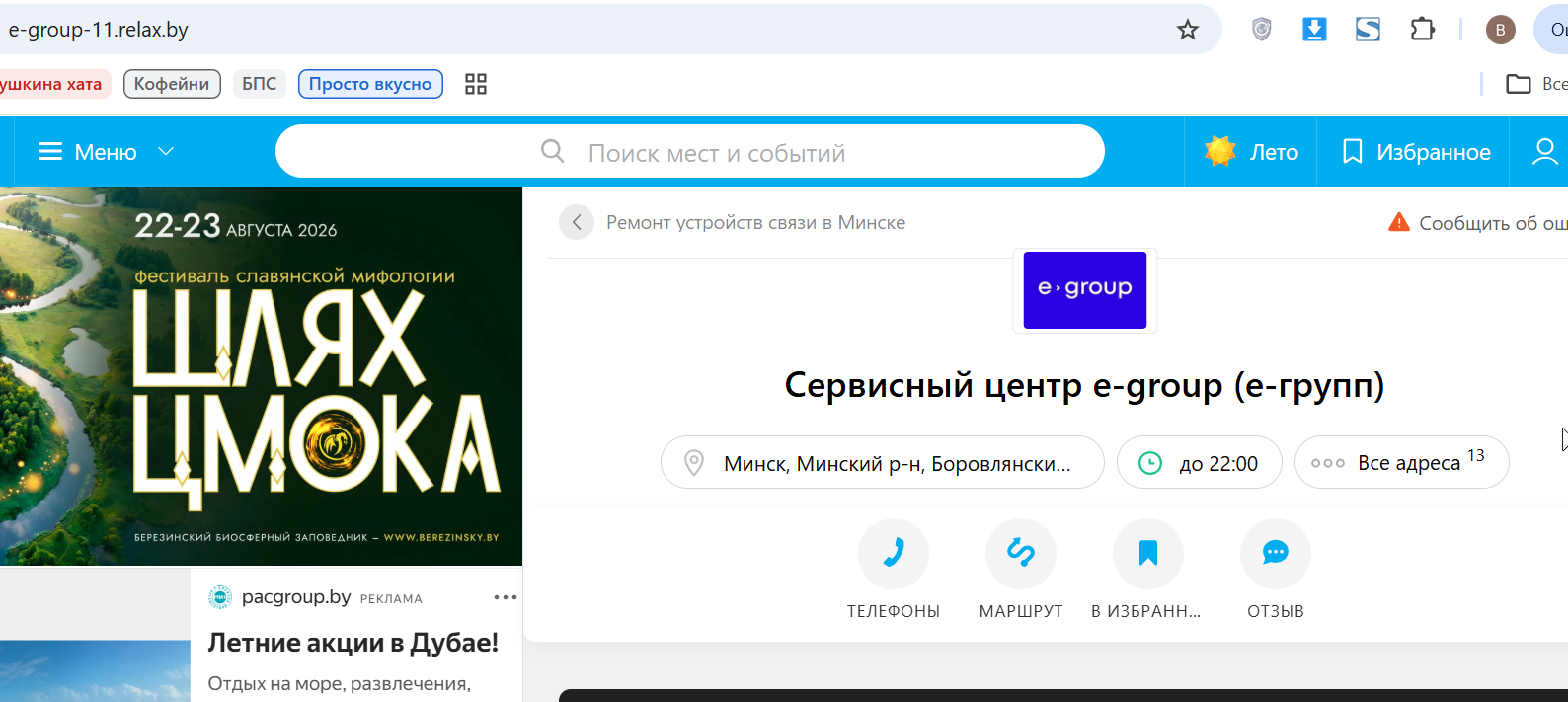Click the e-group logo image

click(1085, 289)
